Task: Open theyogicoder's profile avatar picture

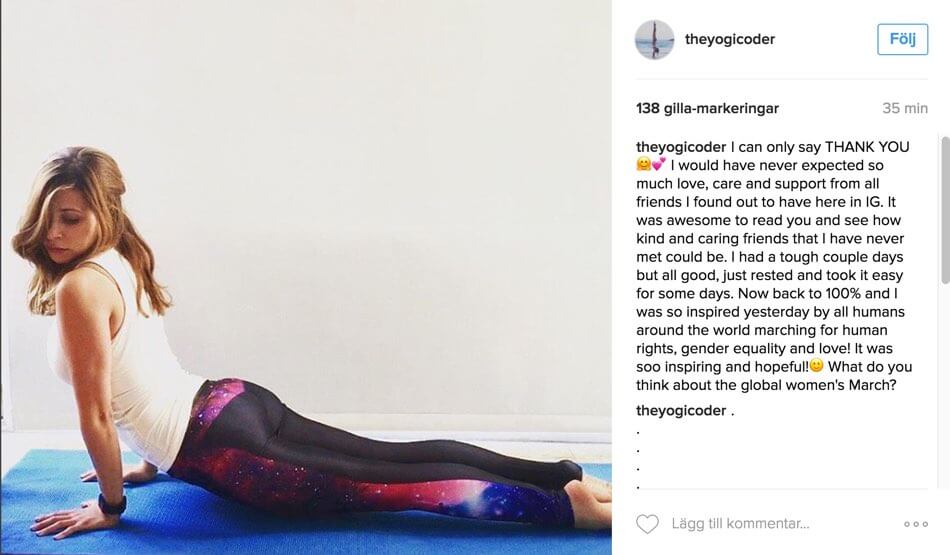Action: tap(654, 39)
